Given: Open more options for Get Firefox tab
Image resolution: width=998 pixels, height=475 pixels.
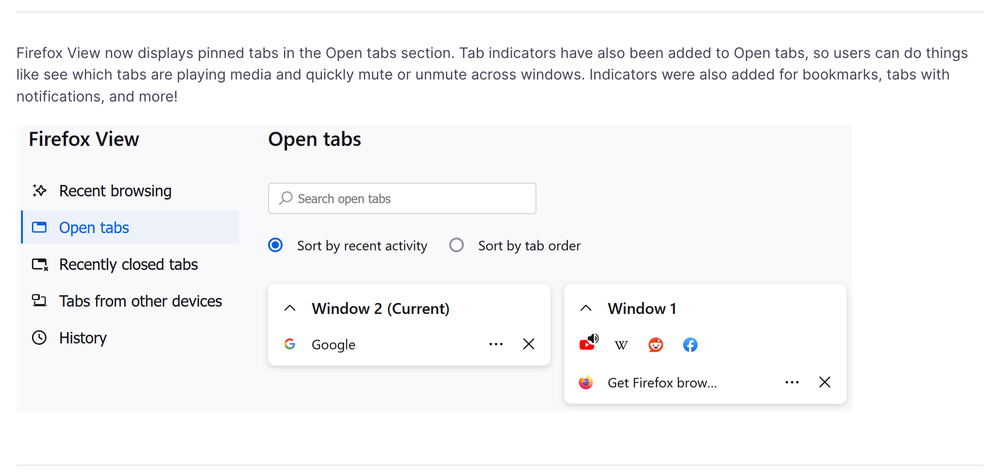Looking at the screenshot, I should tap(792, 382).
